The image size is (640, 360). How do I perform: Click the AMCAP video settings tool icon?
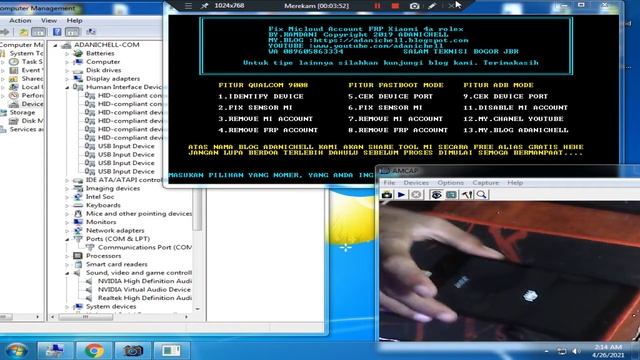click(467, 195)
